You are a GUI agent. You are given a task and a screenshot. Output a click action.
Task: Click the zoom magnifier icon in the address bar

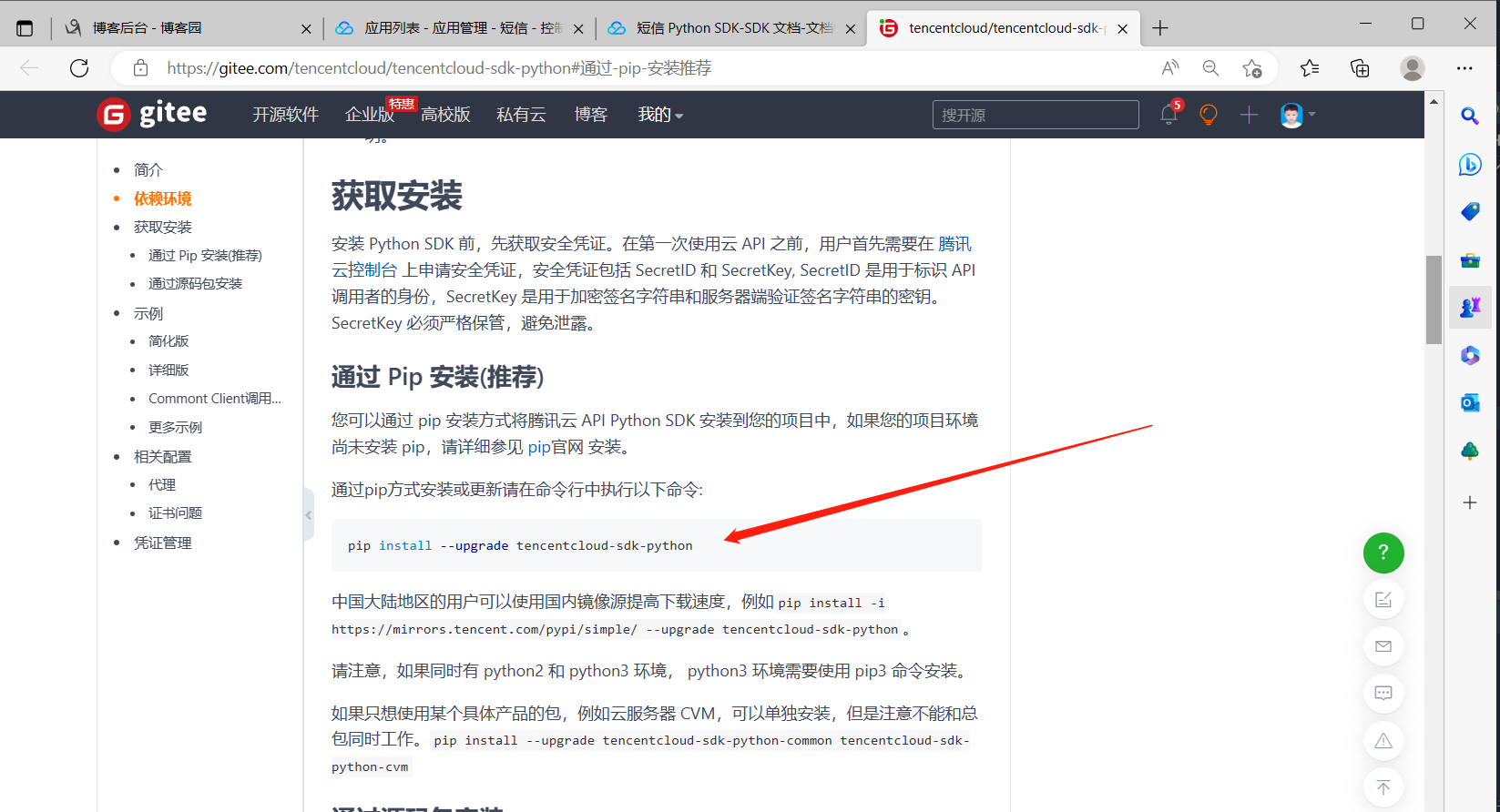coord(1210,68)
